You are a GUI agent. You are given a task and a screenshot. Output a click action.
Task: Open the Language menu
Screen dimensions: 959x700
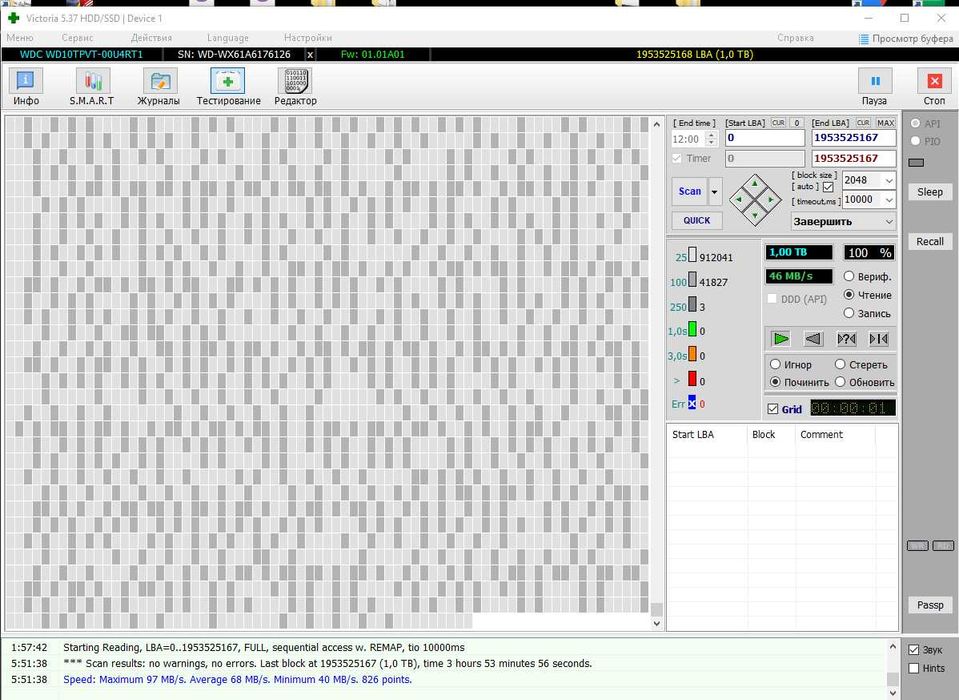tap(228, 38)
